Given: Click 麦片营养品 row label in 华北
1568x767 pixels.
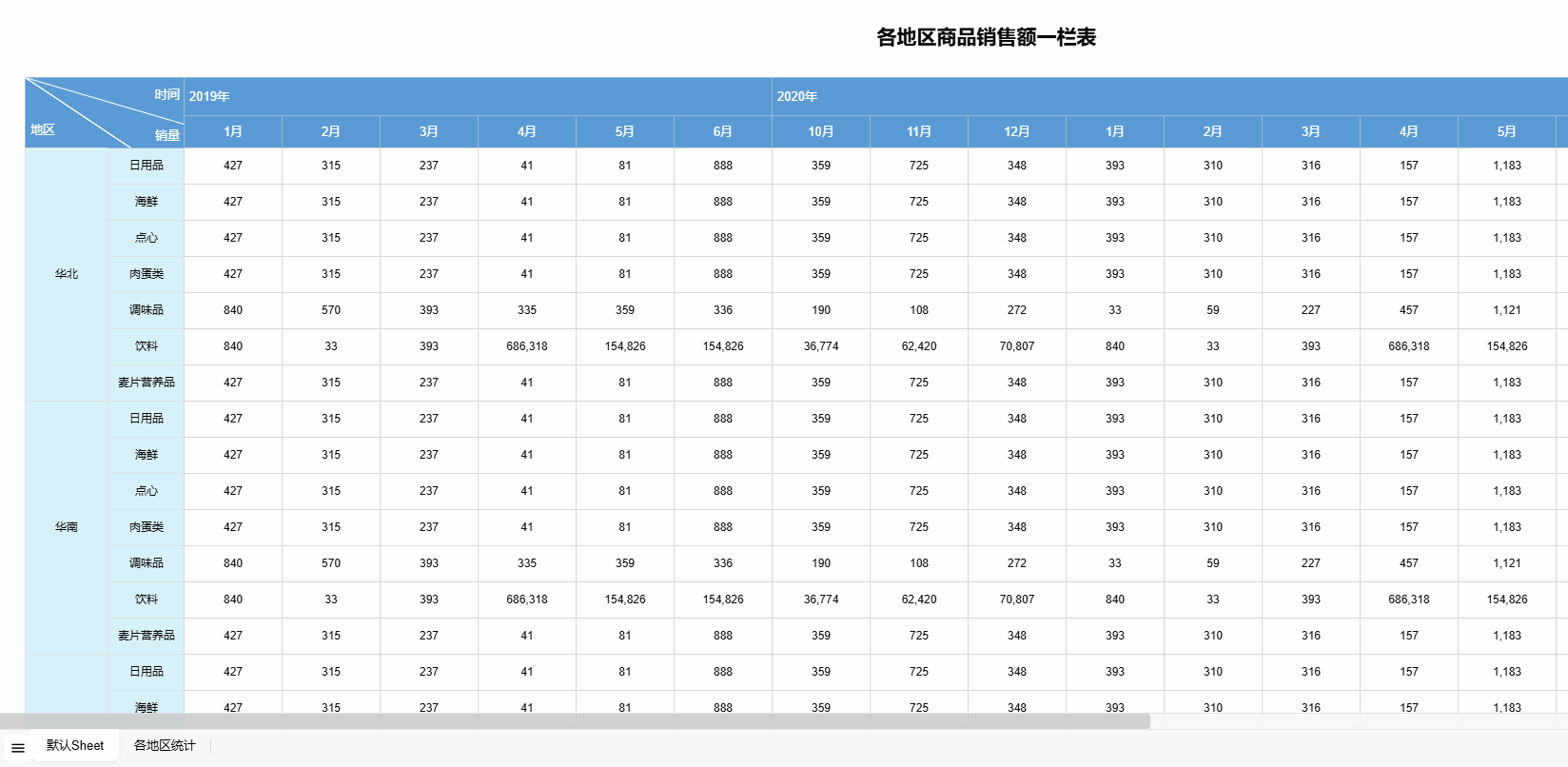Looking at the screenshot, I should (147, 383).
